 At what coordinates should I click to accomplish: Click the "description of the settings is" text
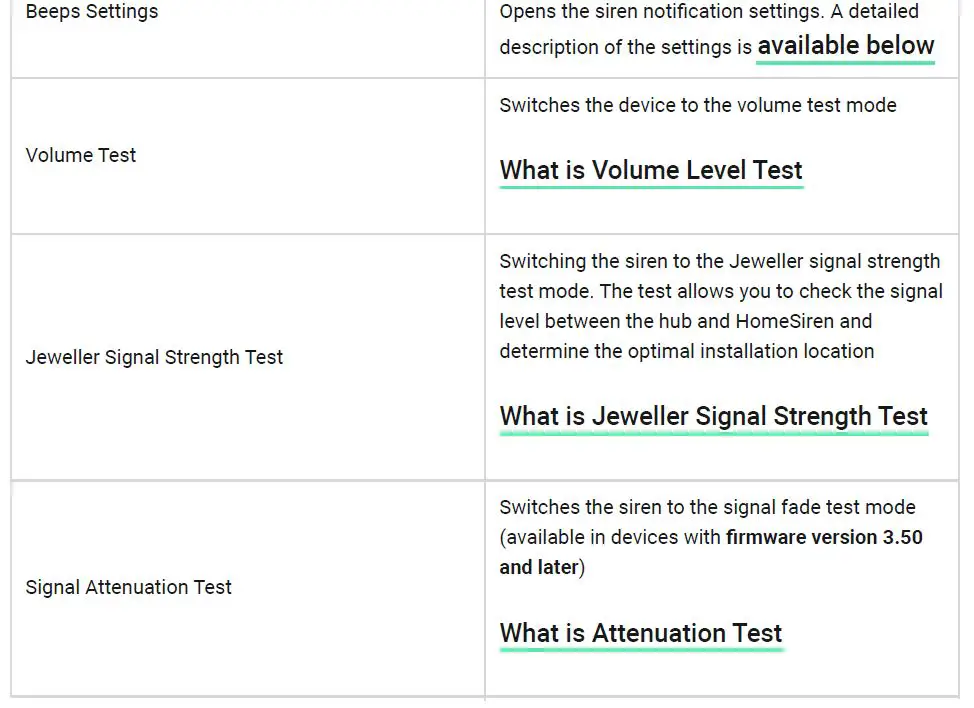coord(625,47)
